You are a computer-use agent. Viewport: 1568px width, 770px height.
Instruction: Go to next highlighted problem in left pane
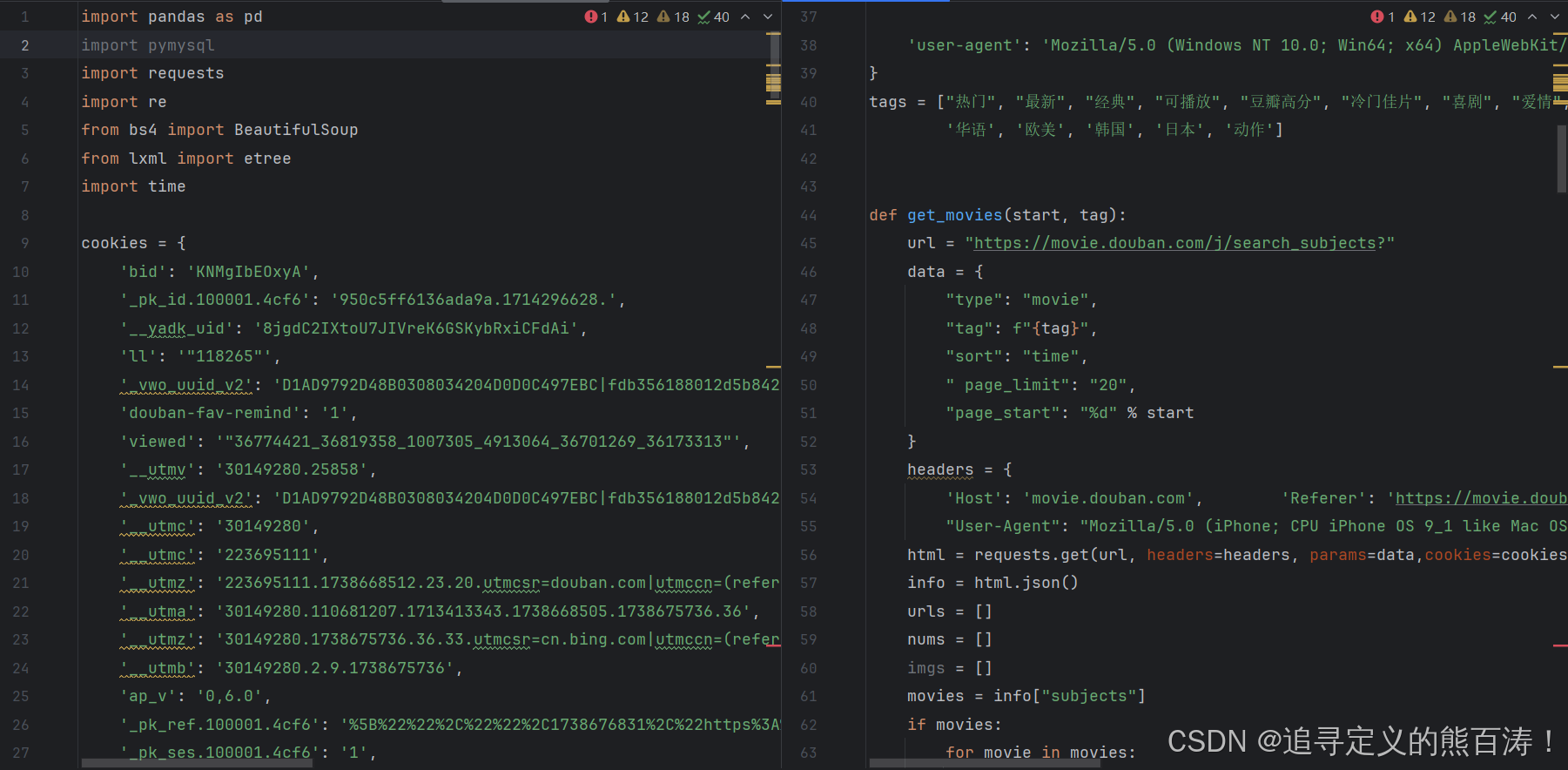(x=768, y=17)
